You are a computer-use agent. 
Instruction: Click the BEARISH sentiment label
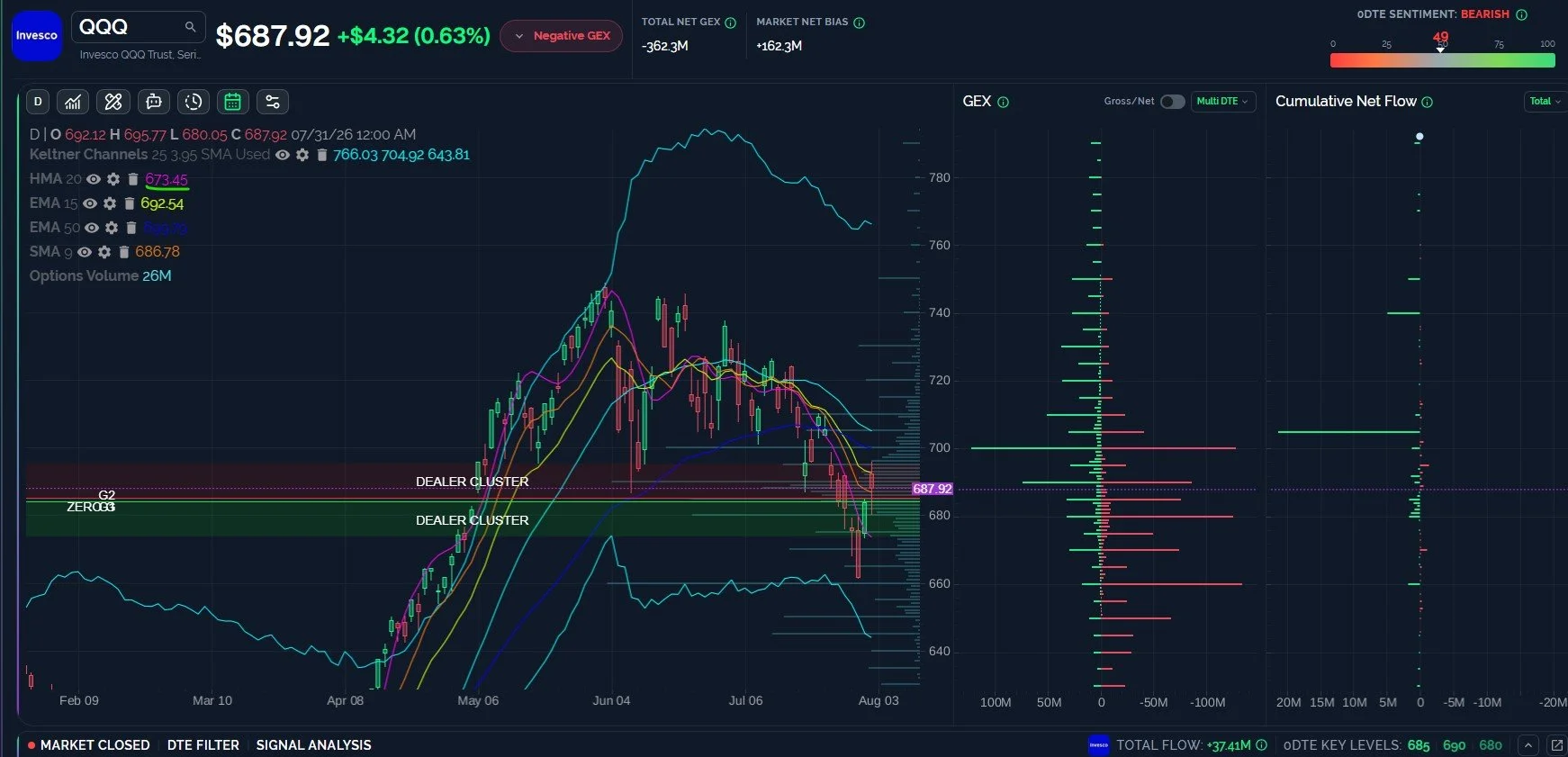tap(1485, 14)
